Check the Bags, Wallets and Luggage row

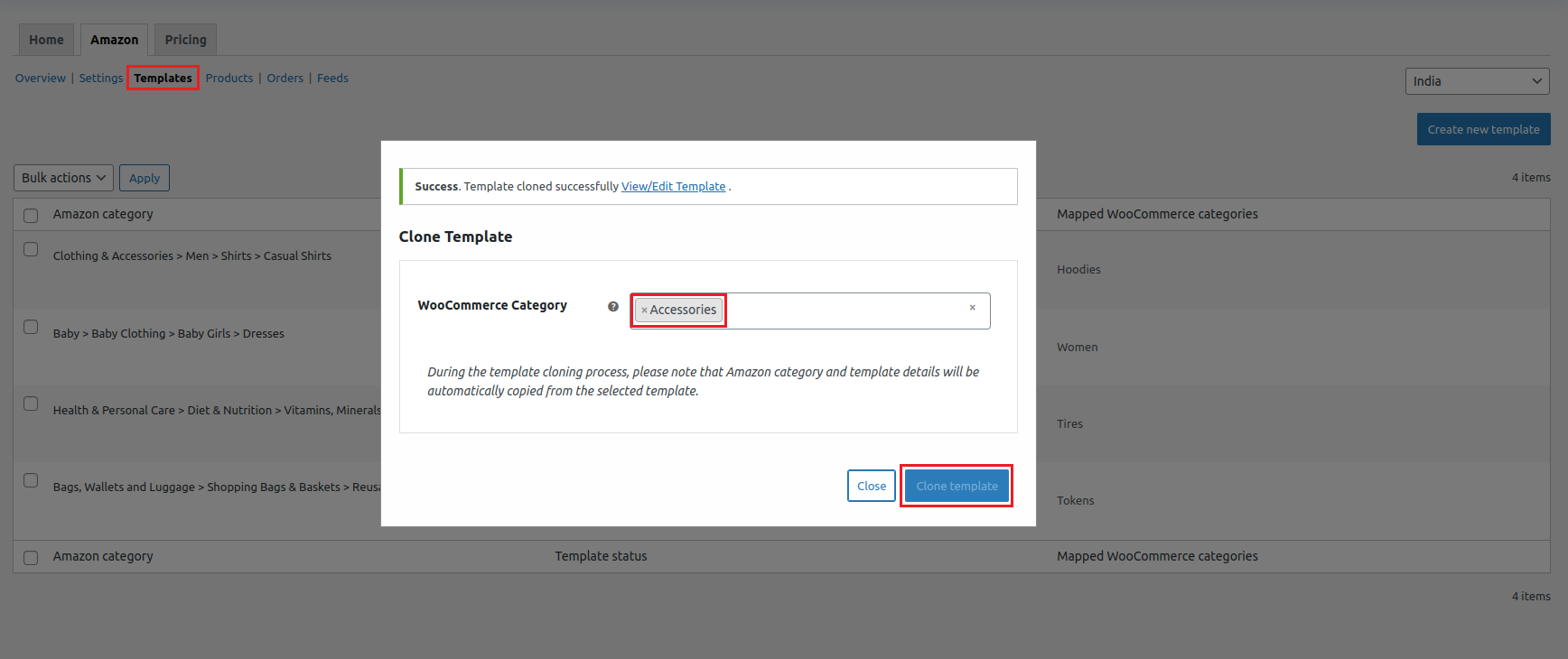click(x=31, y=480)
